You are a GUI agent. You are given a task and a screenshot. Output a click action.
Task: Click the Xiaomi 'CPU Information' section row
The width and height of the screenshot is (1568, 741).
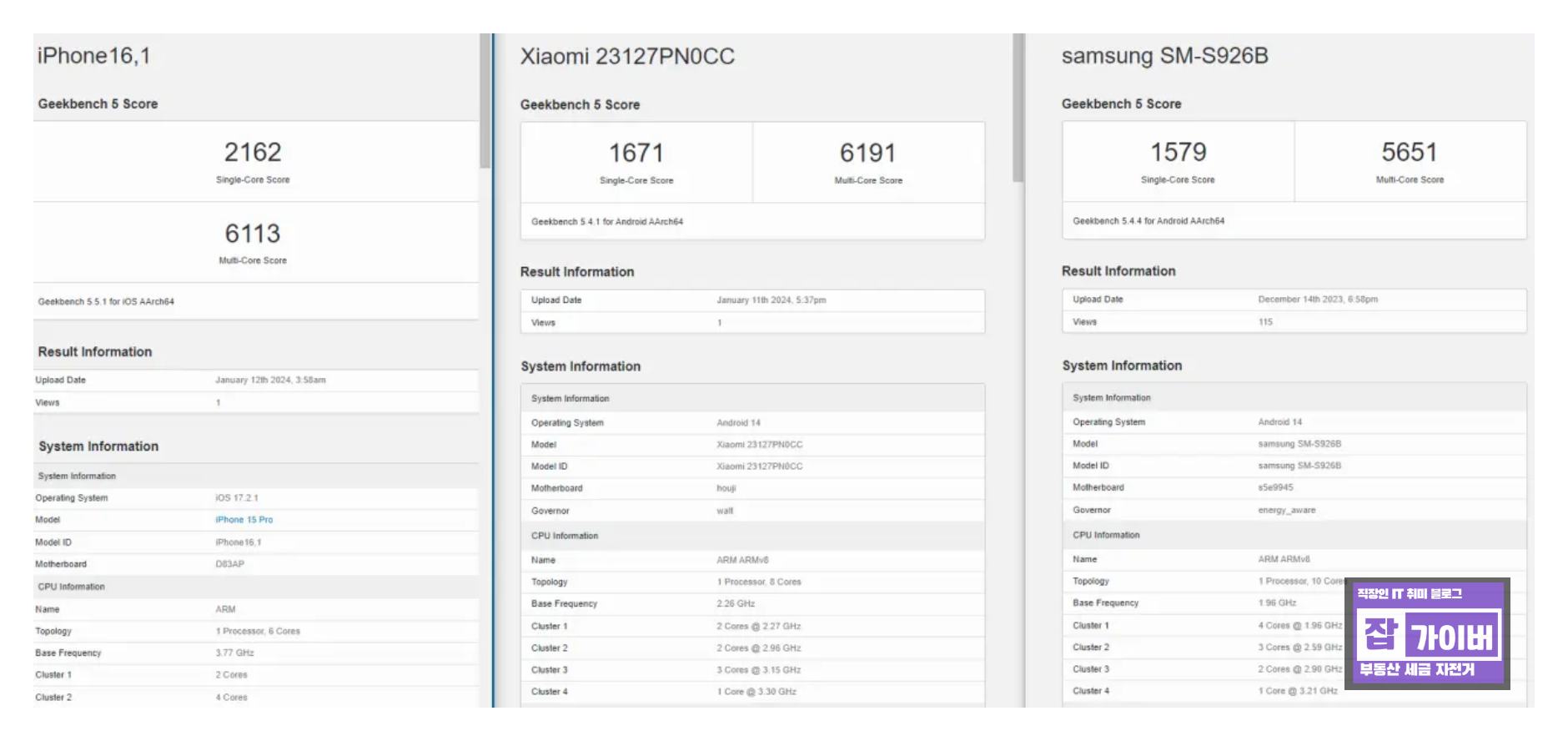click(x=752, y=536)
